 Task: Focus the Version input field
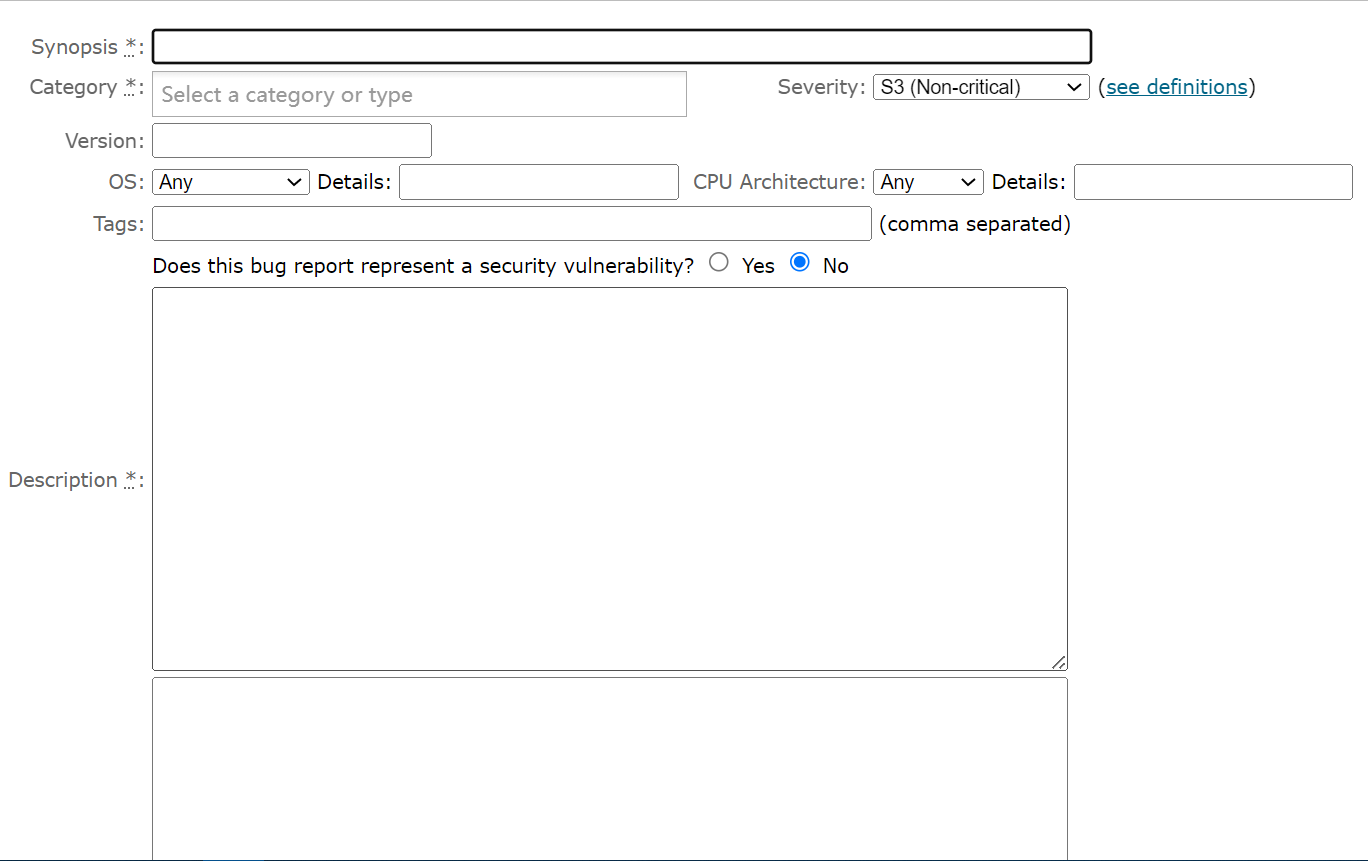[x=292, y=141]
